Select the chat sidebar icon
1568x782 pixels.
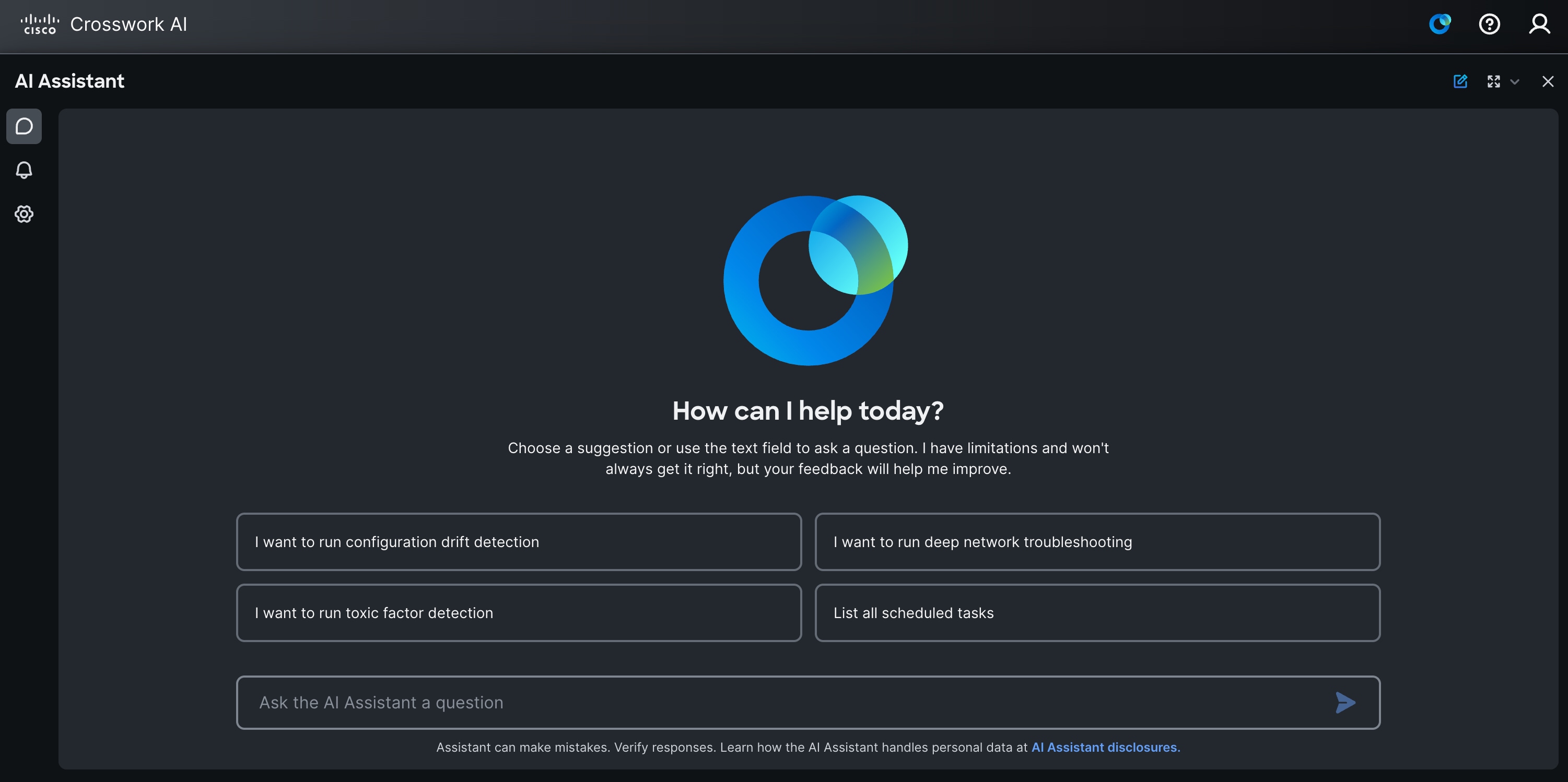tap(24, 126)
